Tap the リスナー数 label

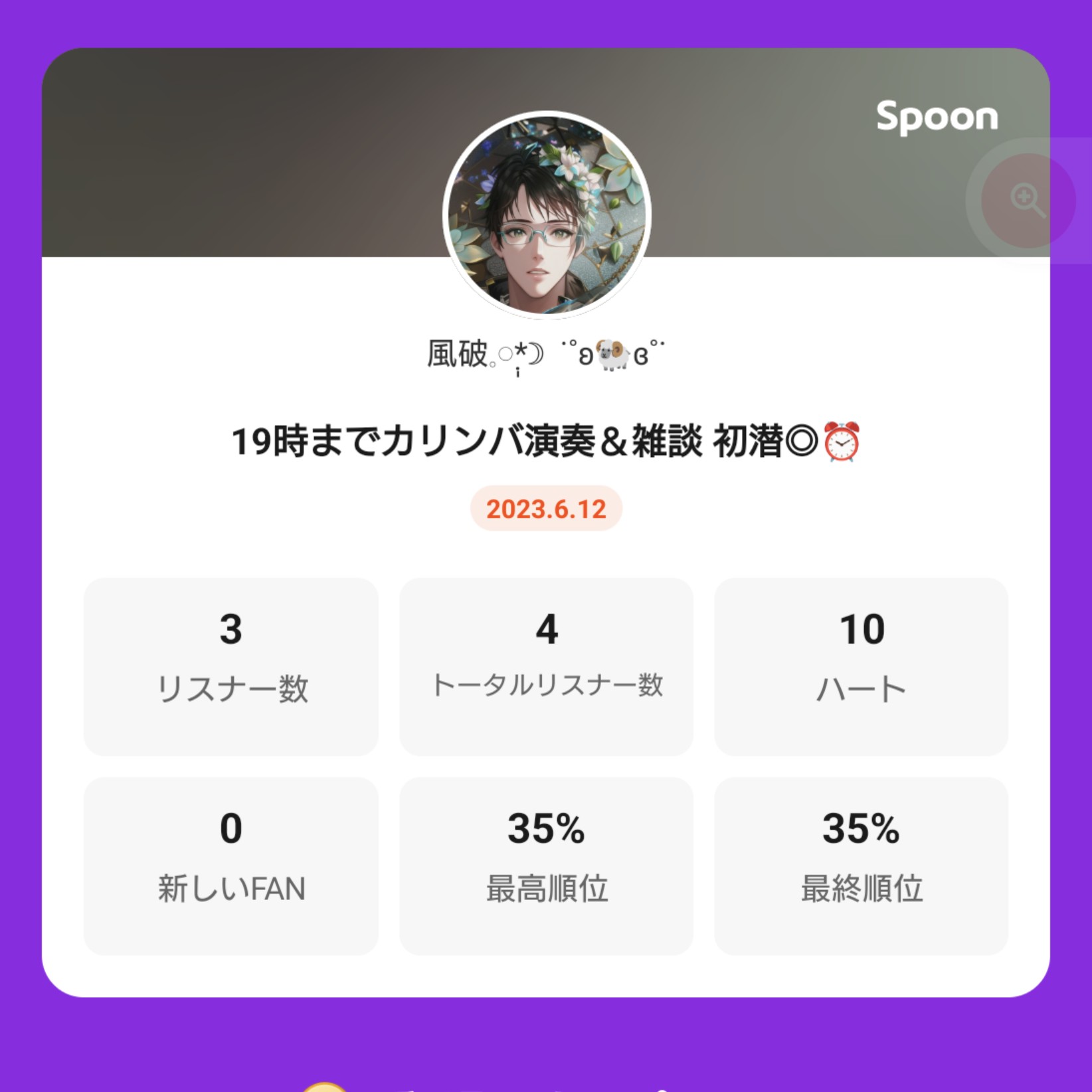[x=232, y=688]
